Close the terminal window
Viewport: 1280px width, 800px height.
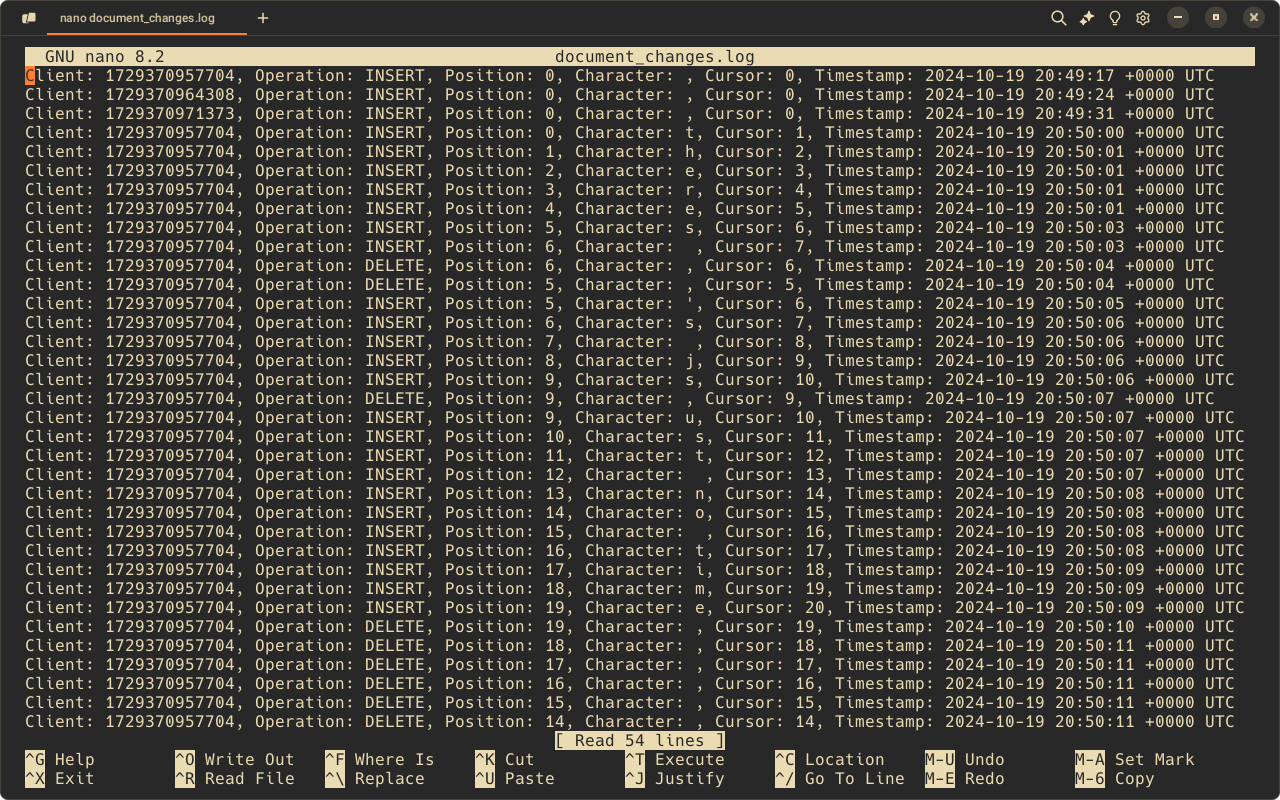[x=1254, y=17]
